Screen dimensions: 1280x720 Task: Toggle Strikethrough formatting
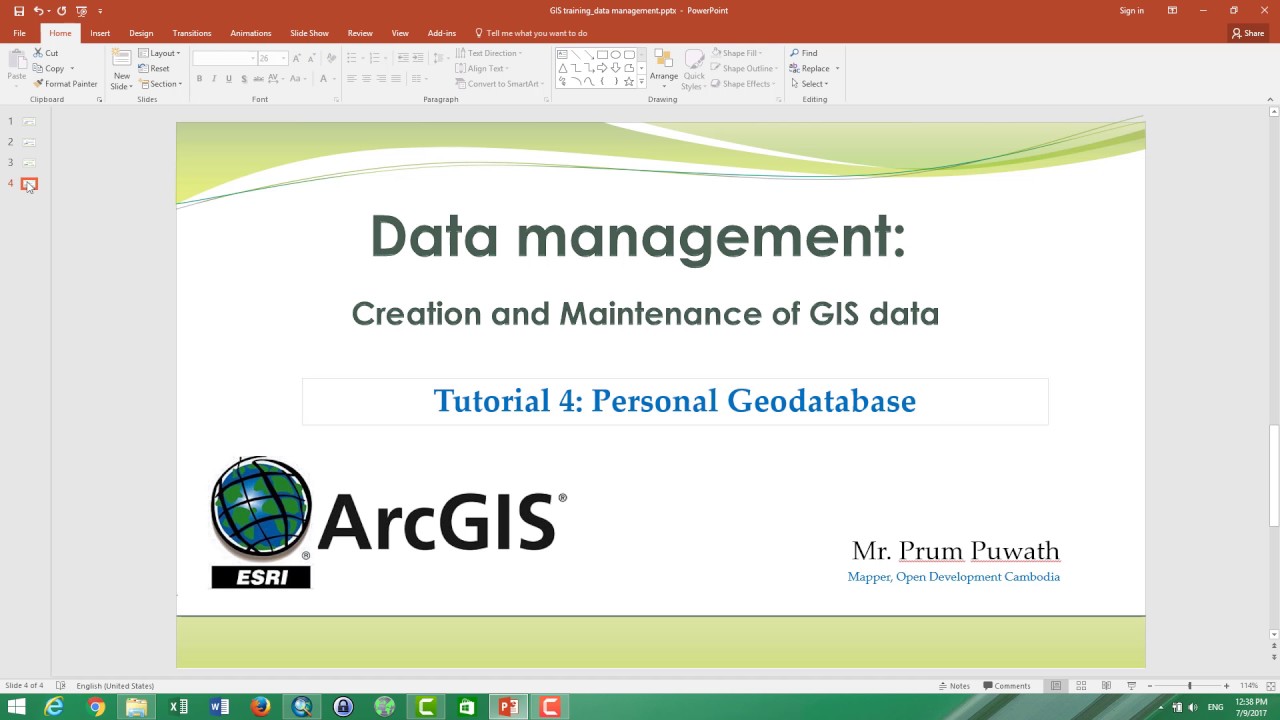coord(258,79)
